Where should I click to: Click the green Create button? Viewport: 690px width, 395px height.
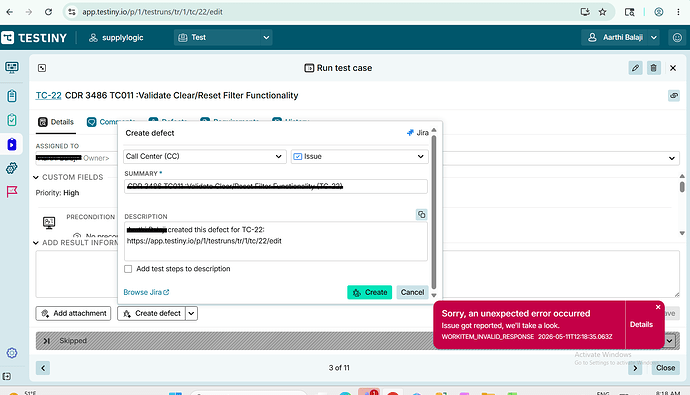pyautogui.click(x=370, y=292)
